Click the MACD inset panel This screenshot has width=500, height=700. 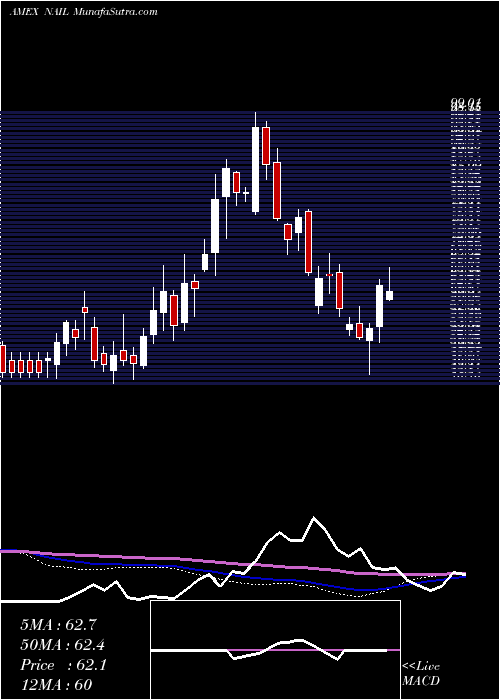tap(275, 650)
